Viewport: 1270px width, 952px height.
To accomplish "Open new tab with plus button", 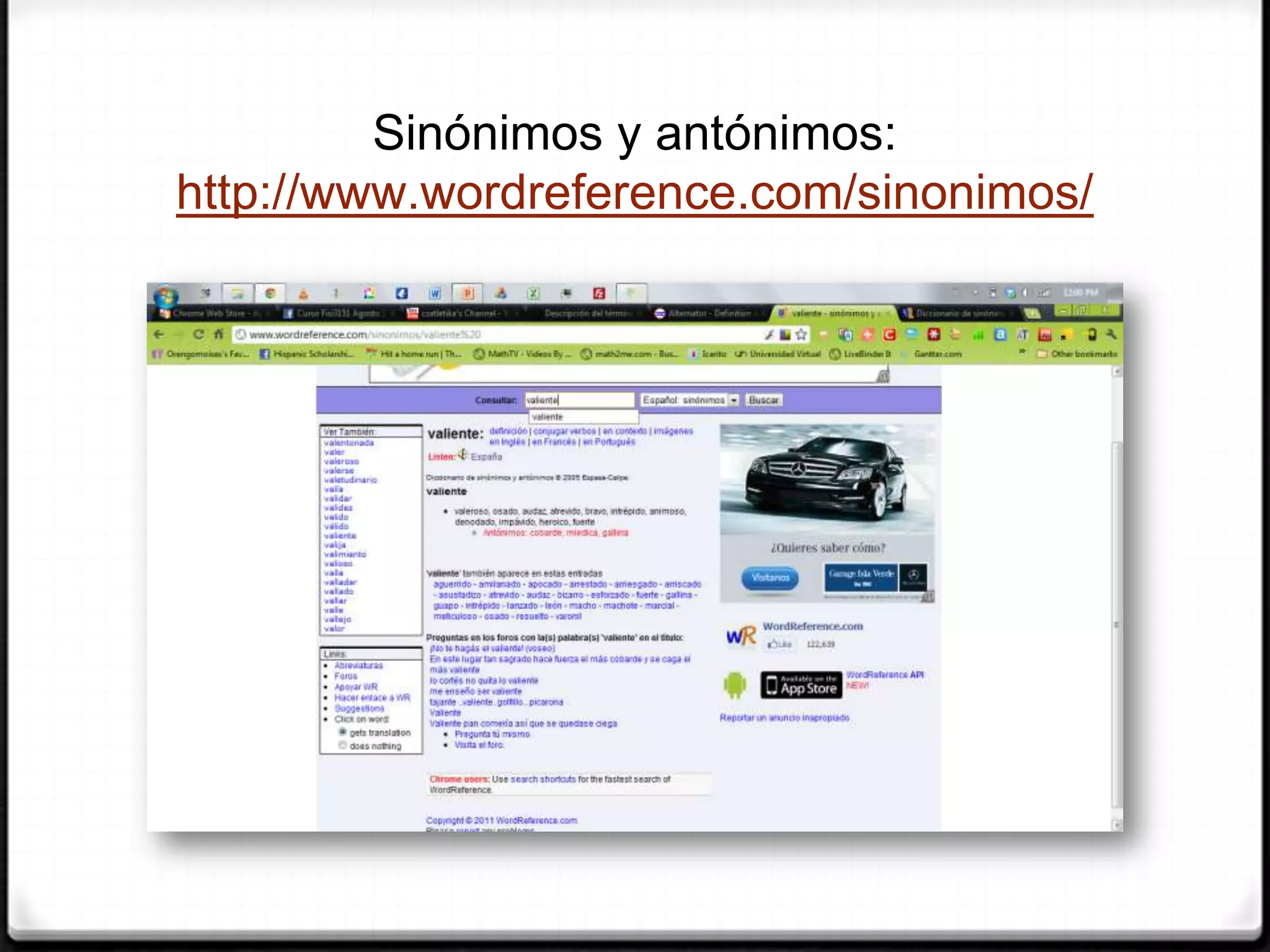I will click(1032, 313).
